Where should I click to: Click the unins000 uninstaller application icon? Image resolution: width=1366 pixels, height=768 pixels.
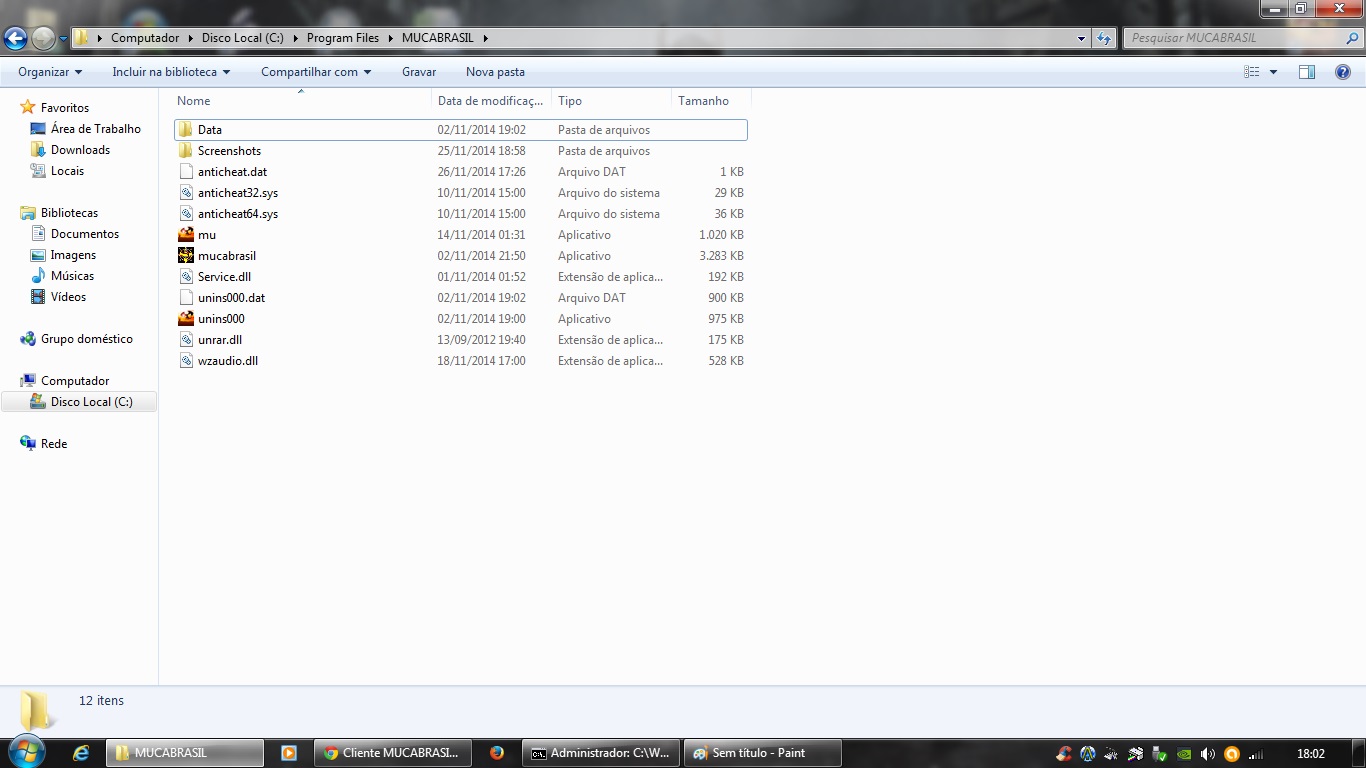186,319
